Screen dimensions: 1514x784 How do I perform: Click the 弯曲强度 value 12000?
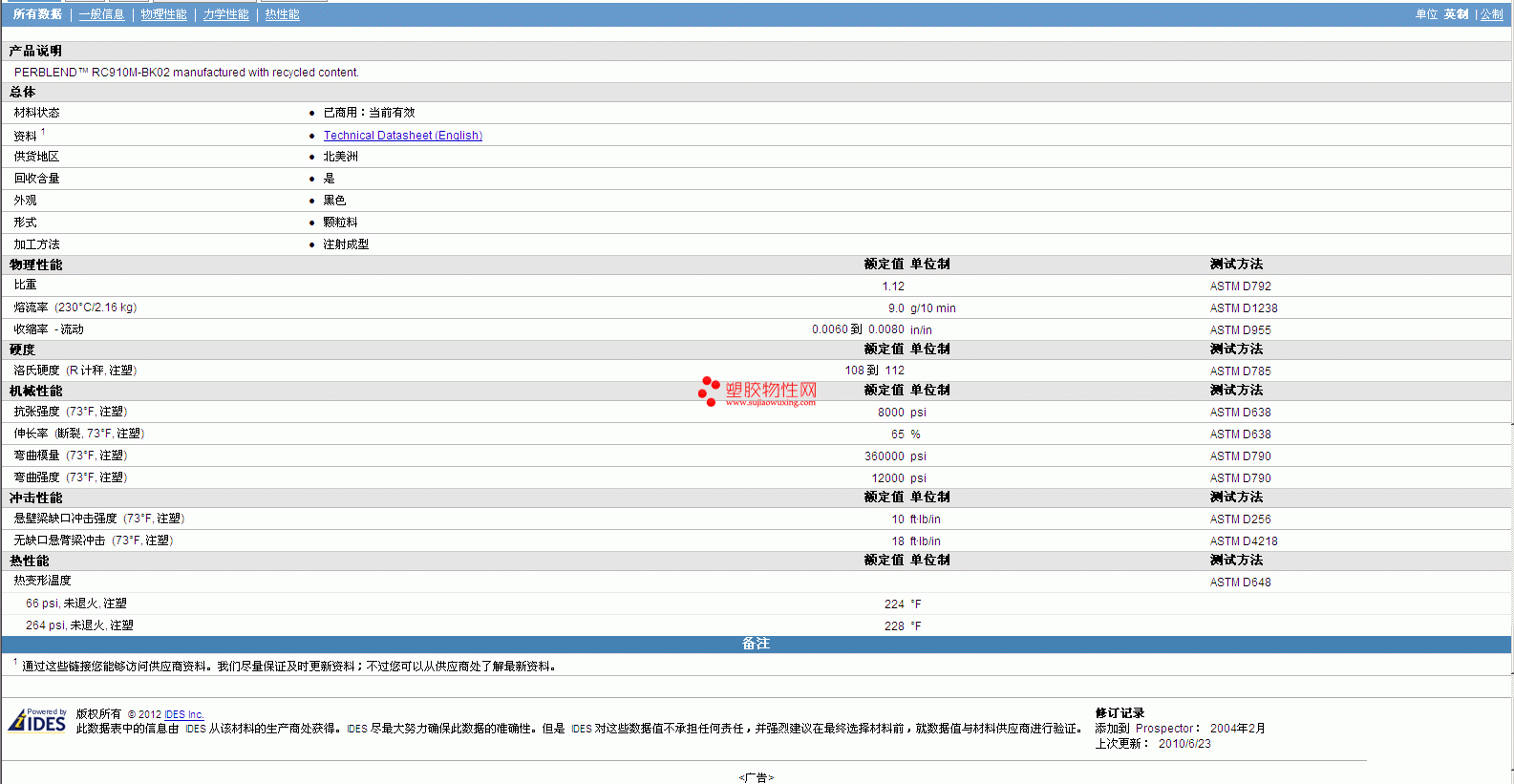[x=887, y=478]
